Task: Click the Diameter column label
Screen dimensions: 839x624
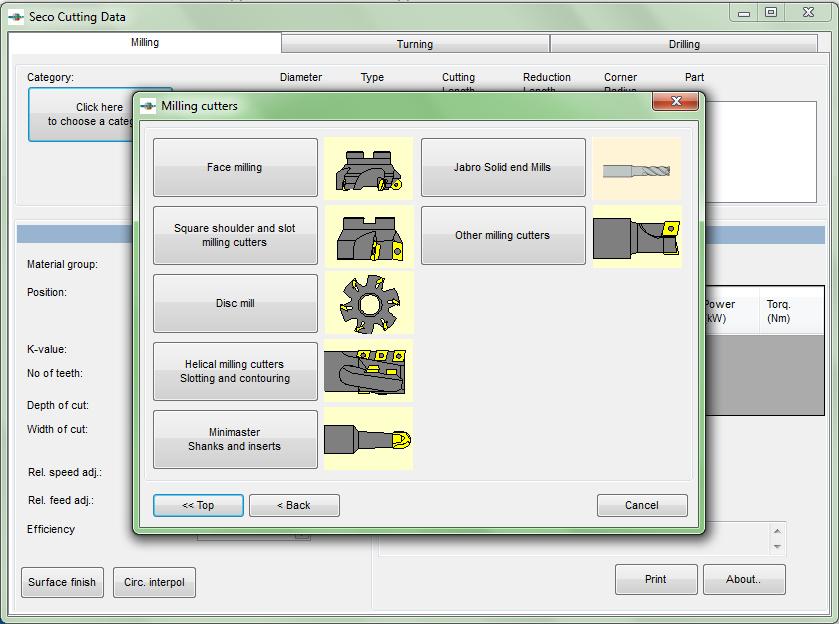Action: pos(301,77)
